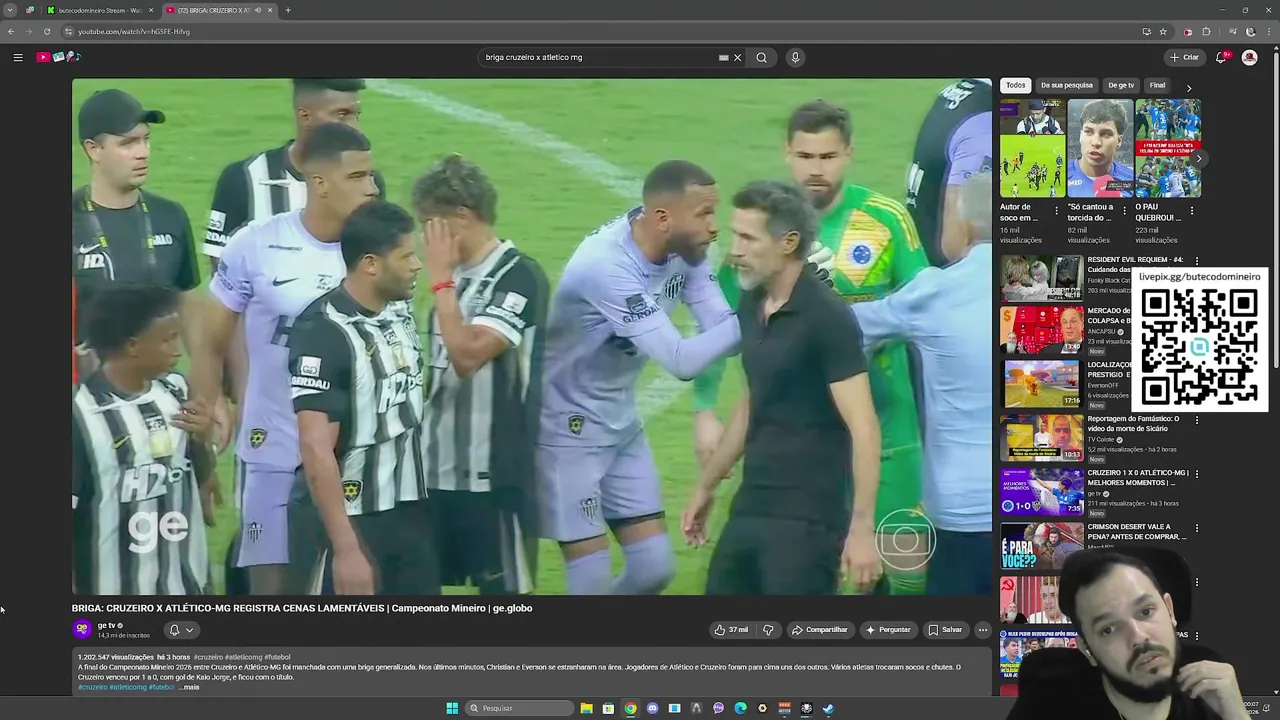
Task: Show more filter chips with right chevron
Action: pos(1189,88)
